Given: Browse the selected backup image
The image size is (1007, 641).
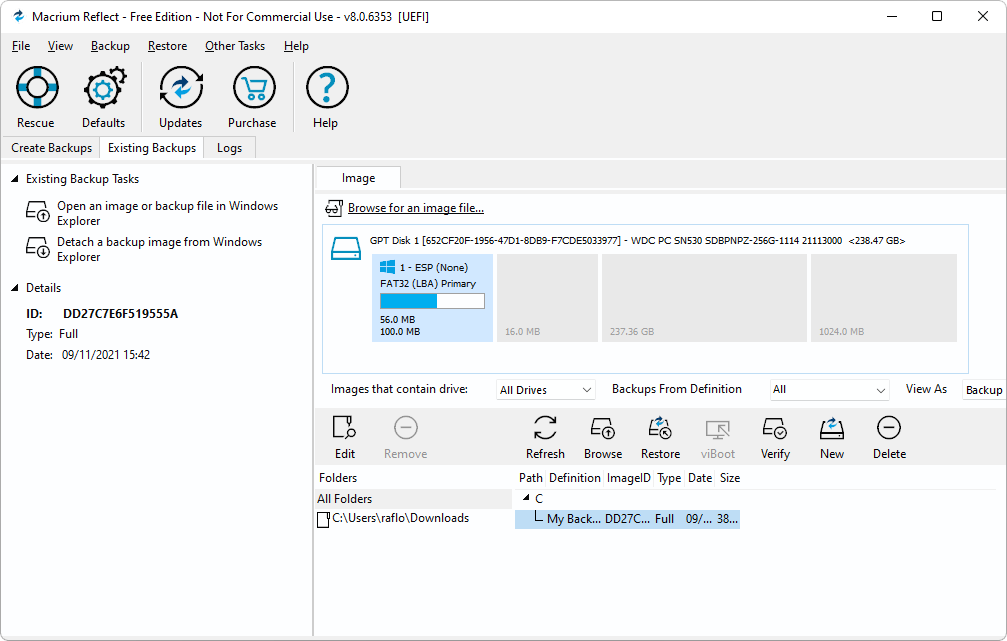Looking at the screenshot, I should [602, 437].
